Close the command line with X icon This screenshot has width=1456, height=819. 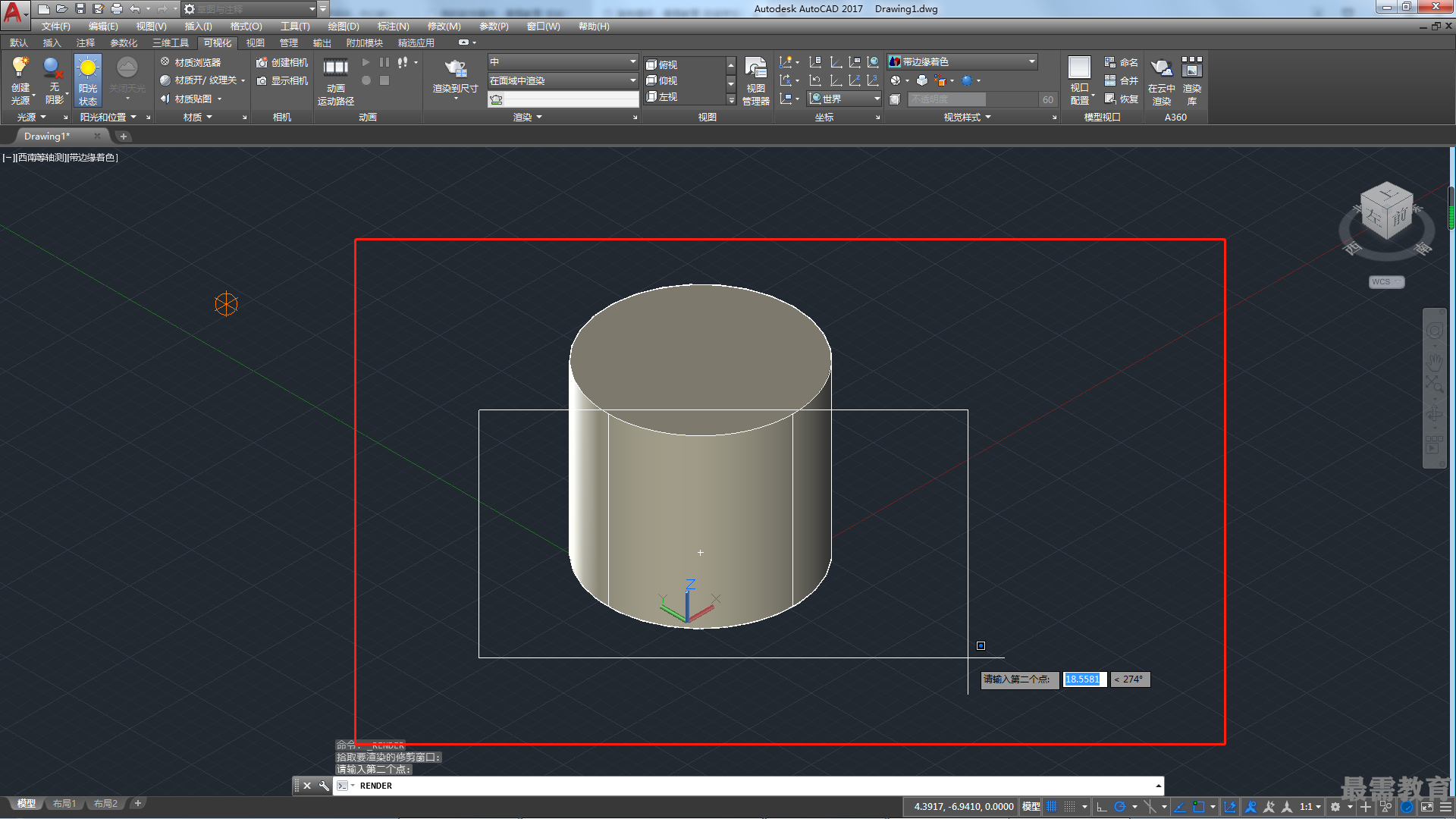click(307, 786)
